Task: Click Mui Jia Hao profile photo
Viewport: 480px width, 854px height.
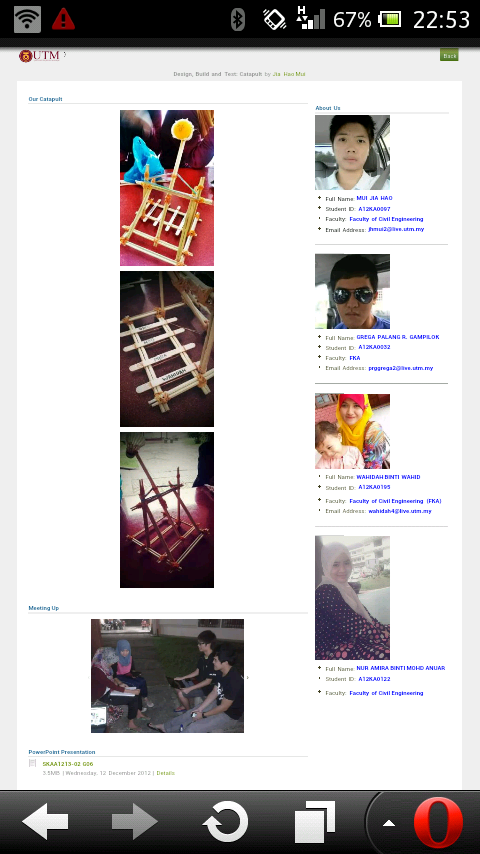Action: (353, 152)
